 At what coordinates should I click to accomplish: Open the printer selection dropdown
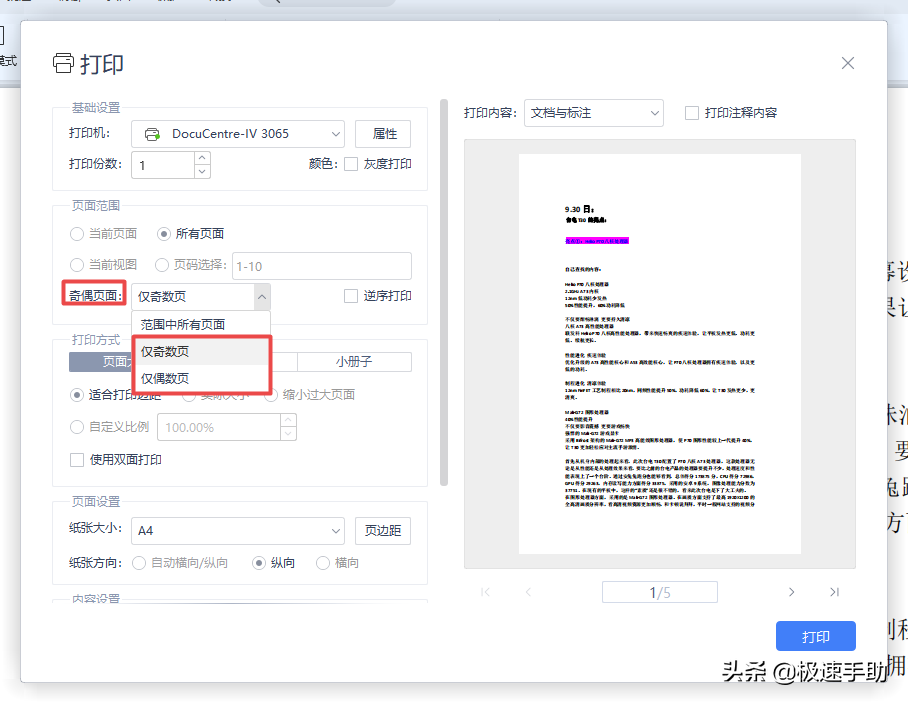point(237,134)
